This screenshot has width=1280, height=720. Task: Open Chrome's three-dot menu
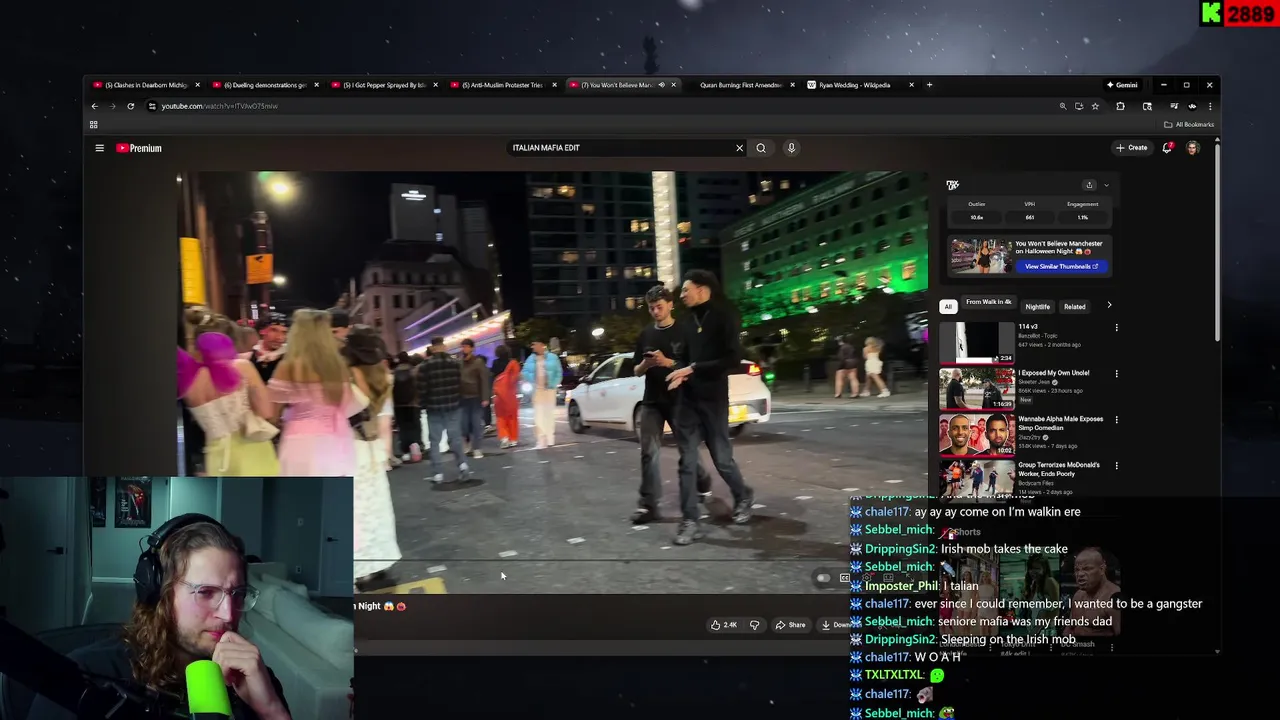[1210, 106]
